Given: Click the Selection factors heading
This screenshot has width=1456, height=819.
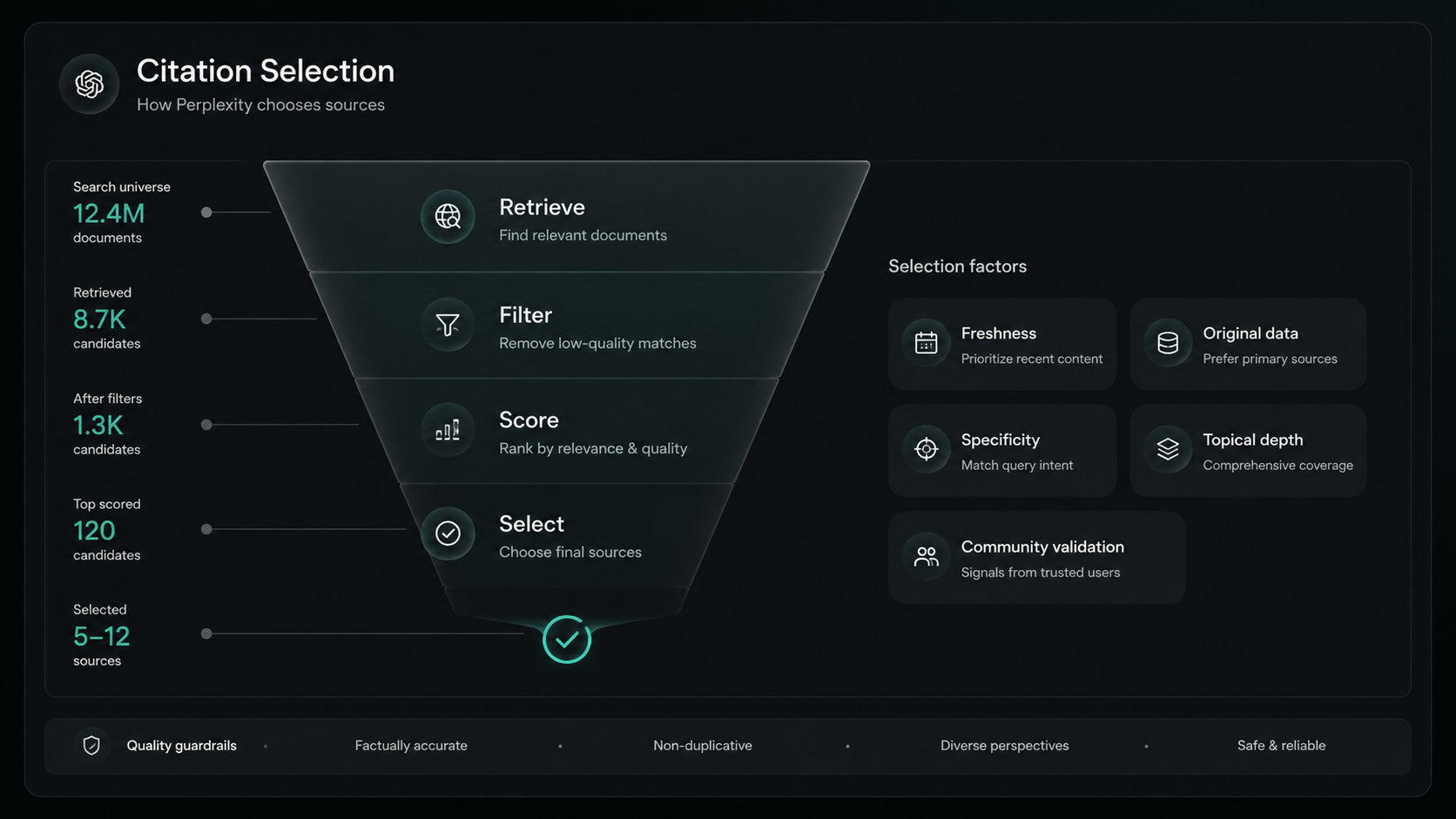Looking at the screenshot, I should pos(957,266).
